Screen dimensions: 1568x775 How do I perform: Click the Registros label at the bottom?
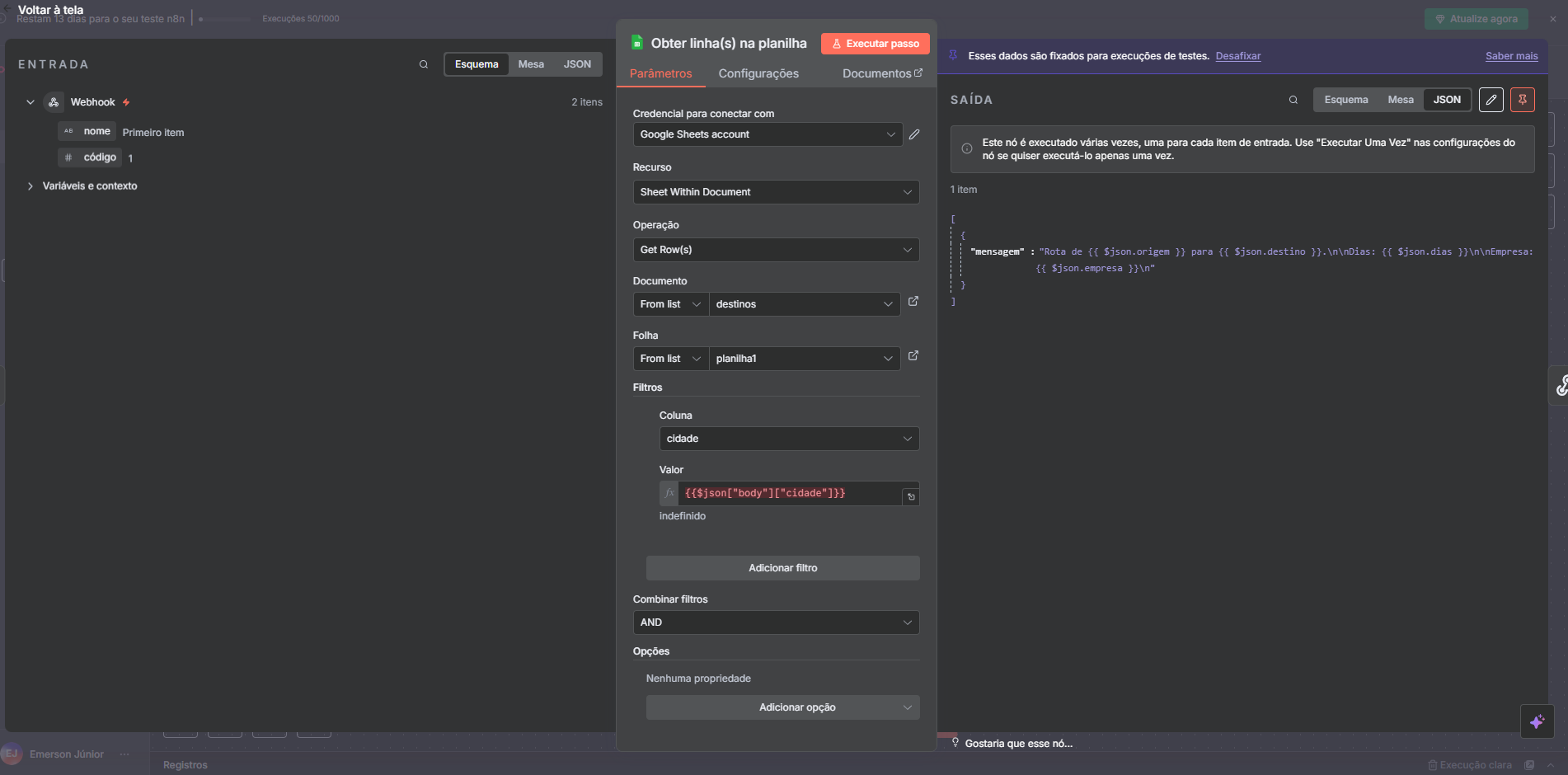[x=185, y=765]
